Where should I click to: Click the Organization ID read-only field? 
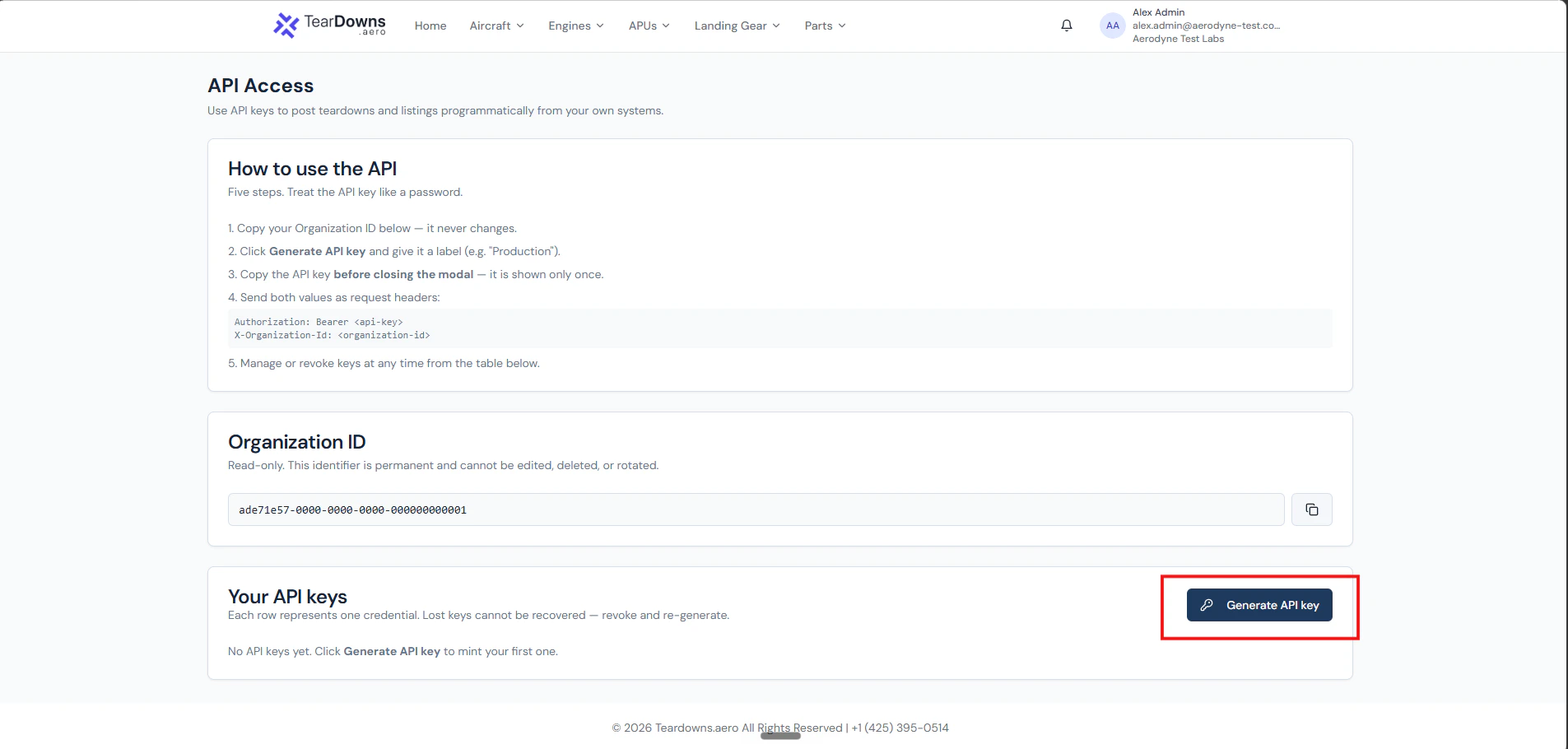coord(756,509)
